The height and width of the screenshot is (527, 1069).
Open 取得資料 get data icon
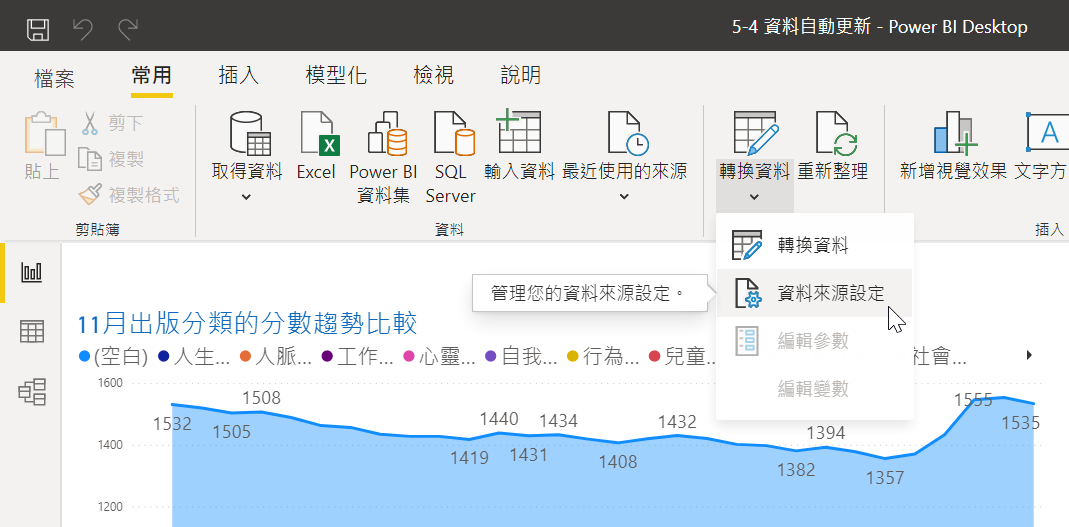tap(250, 134)
